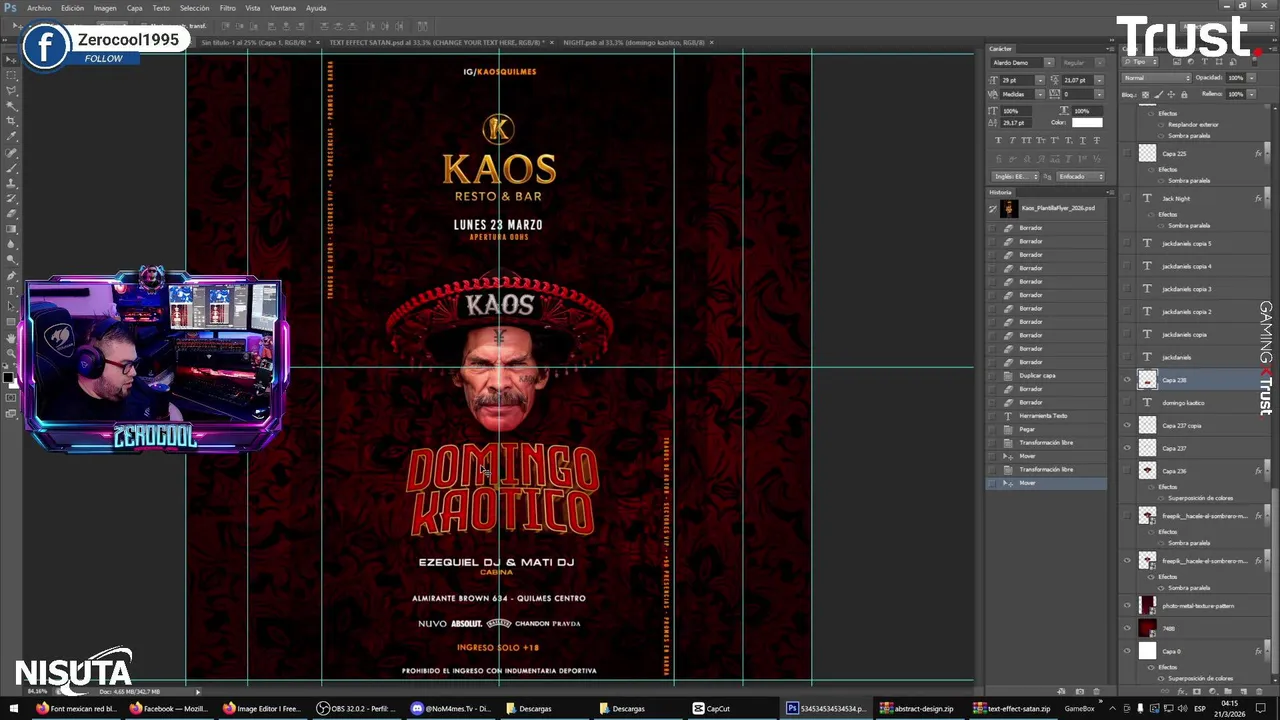
Task: Open the Opacidad slider dropdown
Action: pyautogui.click(x=1252, y=78)
